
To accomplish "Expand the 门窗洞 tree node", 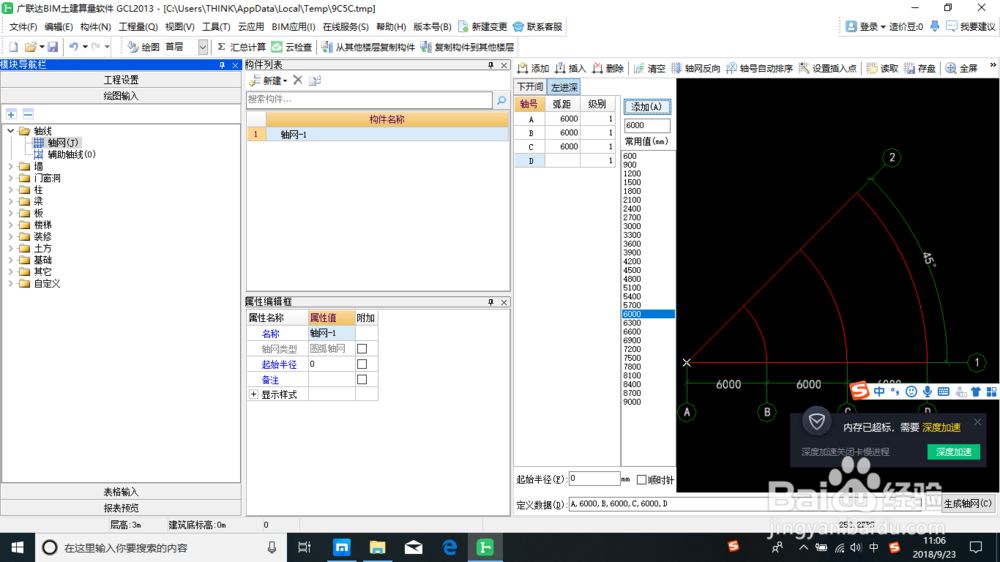I will click(x=11, y=178).
